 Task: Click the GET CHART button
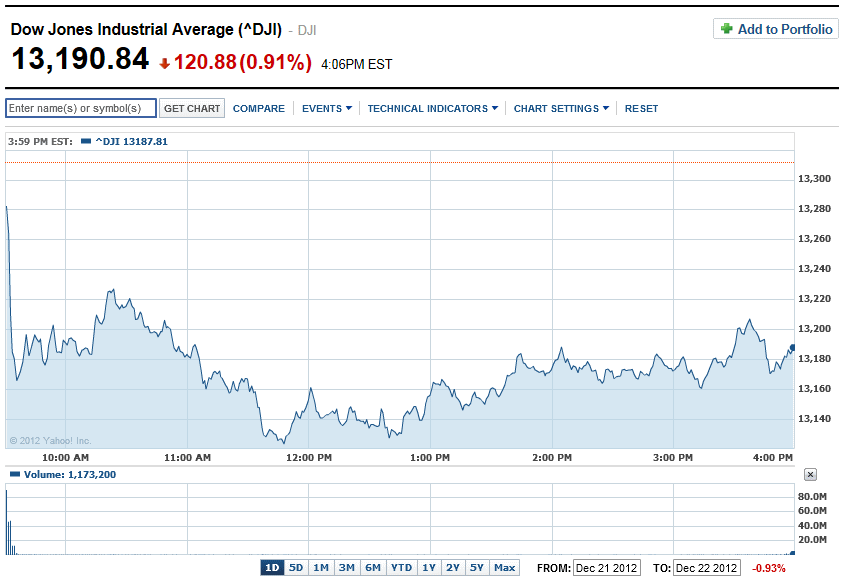click(x=192, y=108)
